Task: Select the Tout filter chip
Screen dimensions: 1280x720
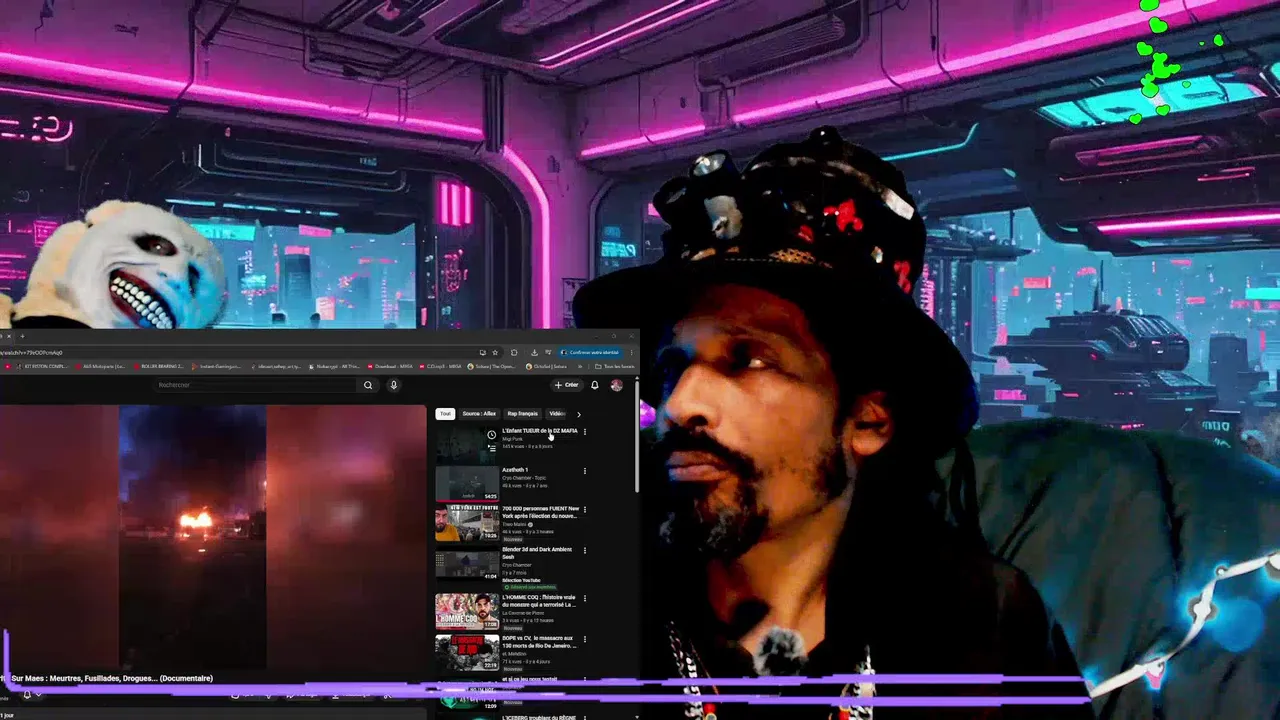Action: 445,414
